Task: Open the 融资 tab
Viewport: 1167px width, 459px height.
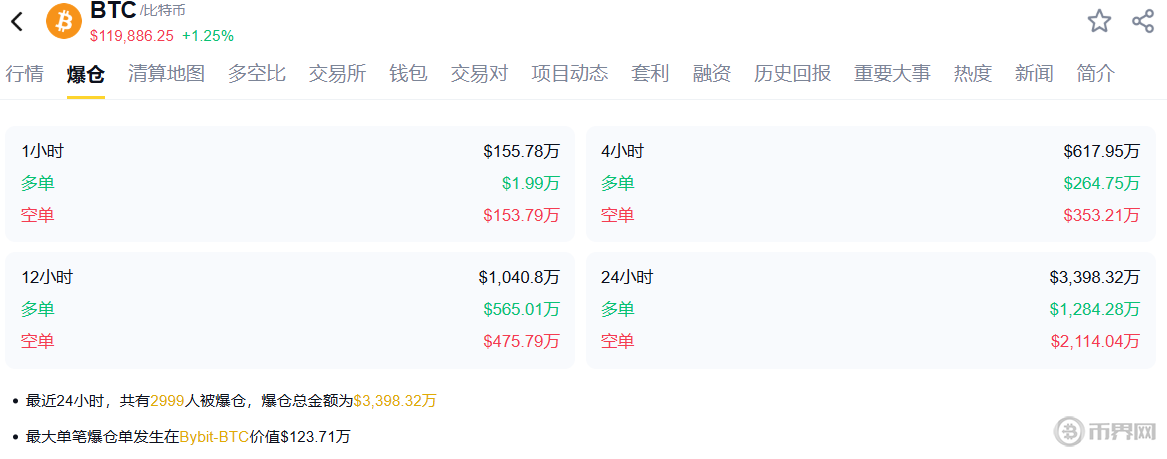Action: pos(711,73)
